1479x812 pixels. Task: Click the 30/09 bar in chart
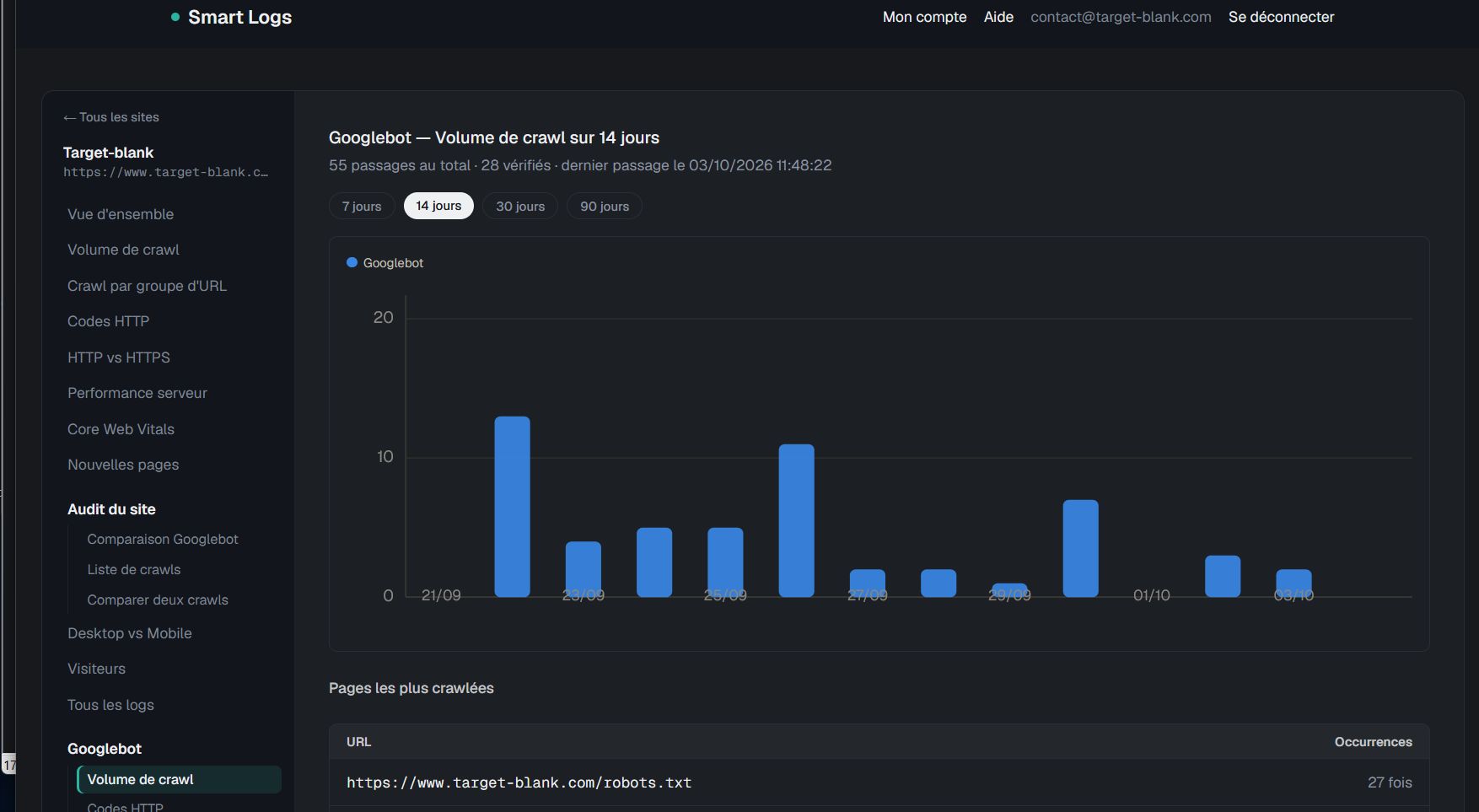[x=1080, y=548]
